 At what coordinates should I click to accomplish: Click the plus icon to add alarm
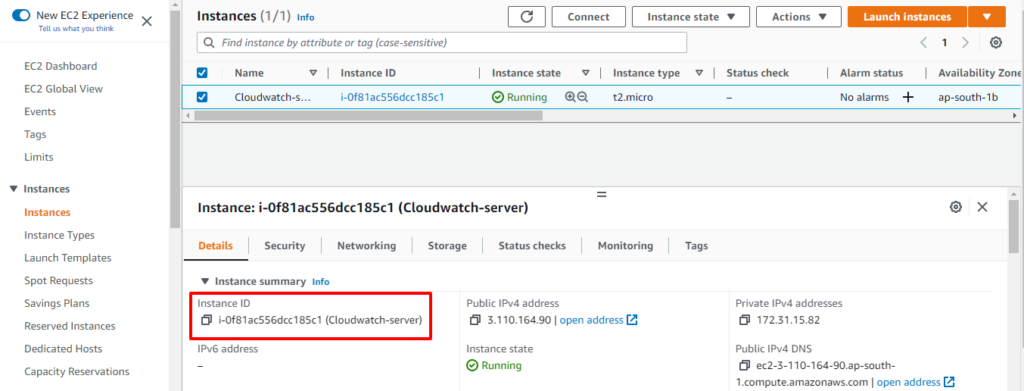908,97
